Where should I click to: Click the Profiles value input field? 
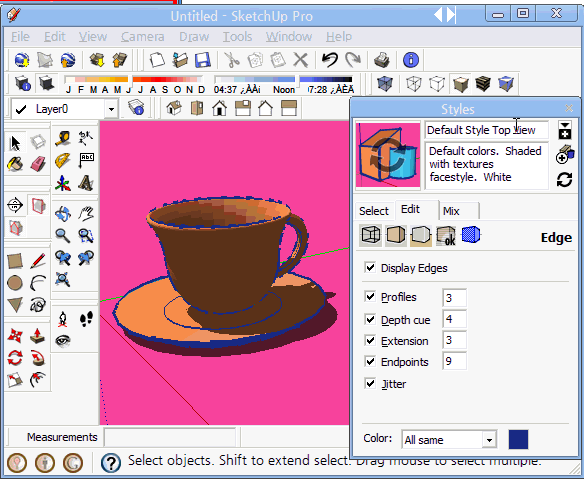tap(454, 298)
